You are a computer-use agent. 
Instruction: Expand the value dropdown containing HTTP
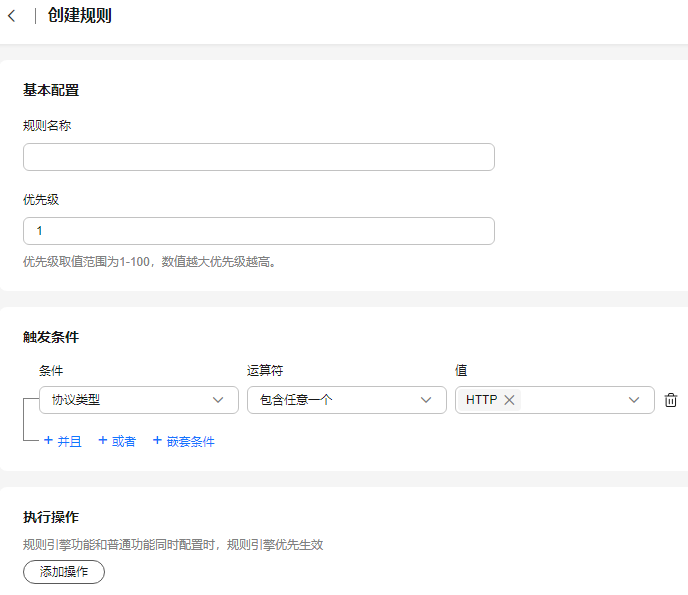point(555,400)
